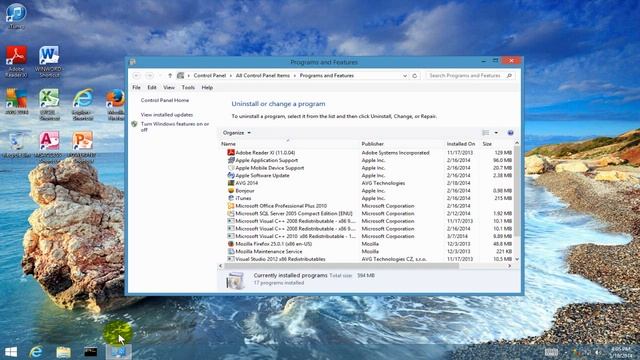Click the arrow after All Control Panel Items
The height and width of the screenshot is (360, 640).
point(295,76)
